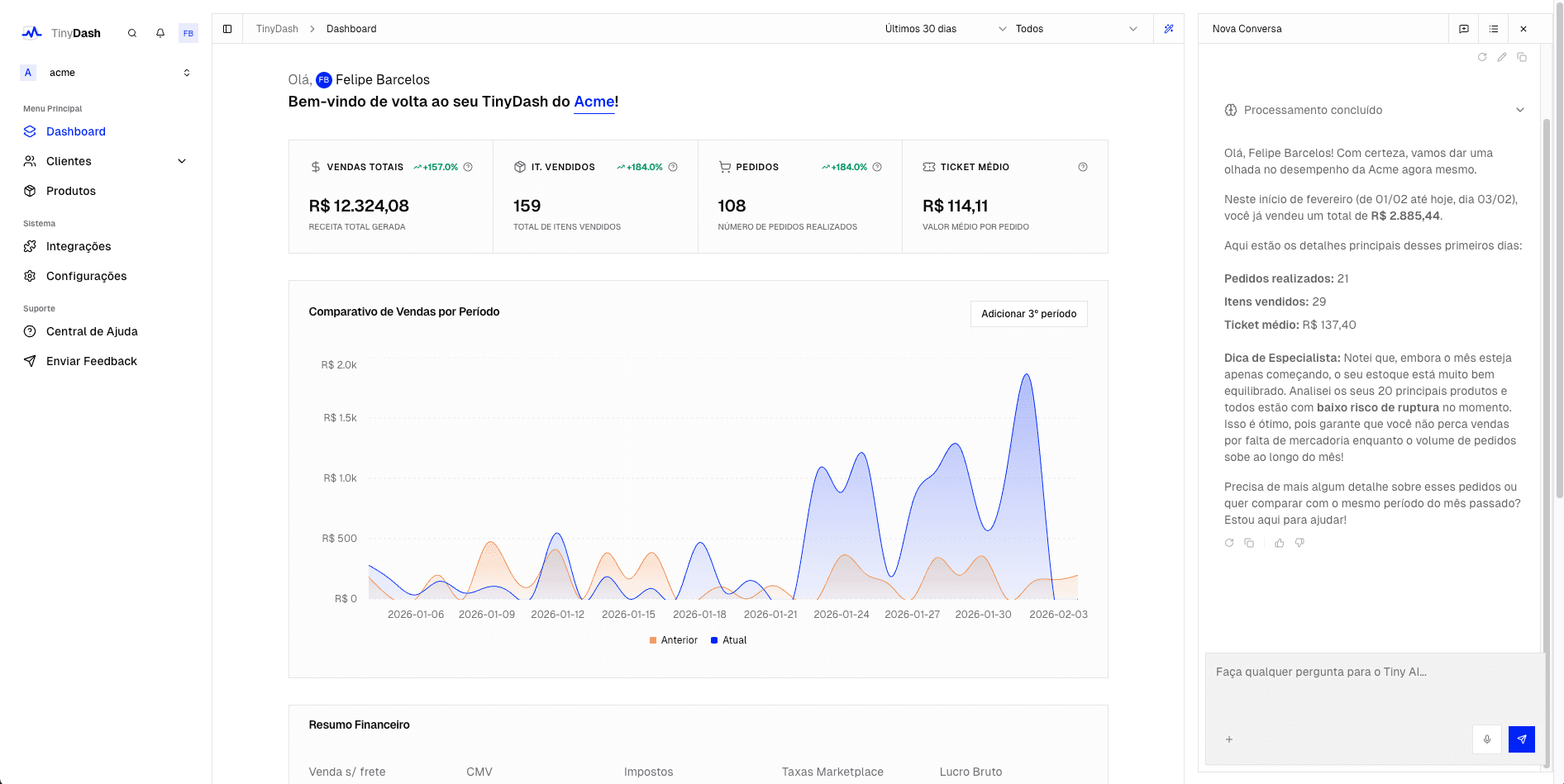Click TinyDash breadcrumb link
Image resolution: width=1564 pixels, height=784 pixels.
277,29
